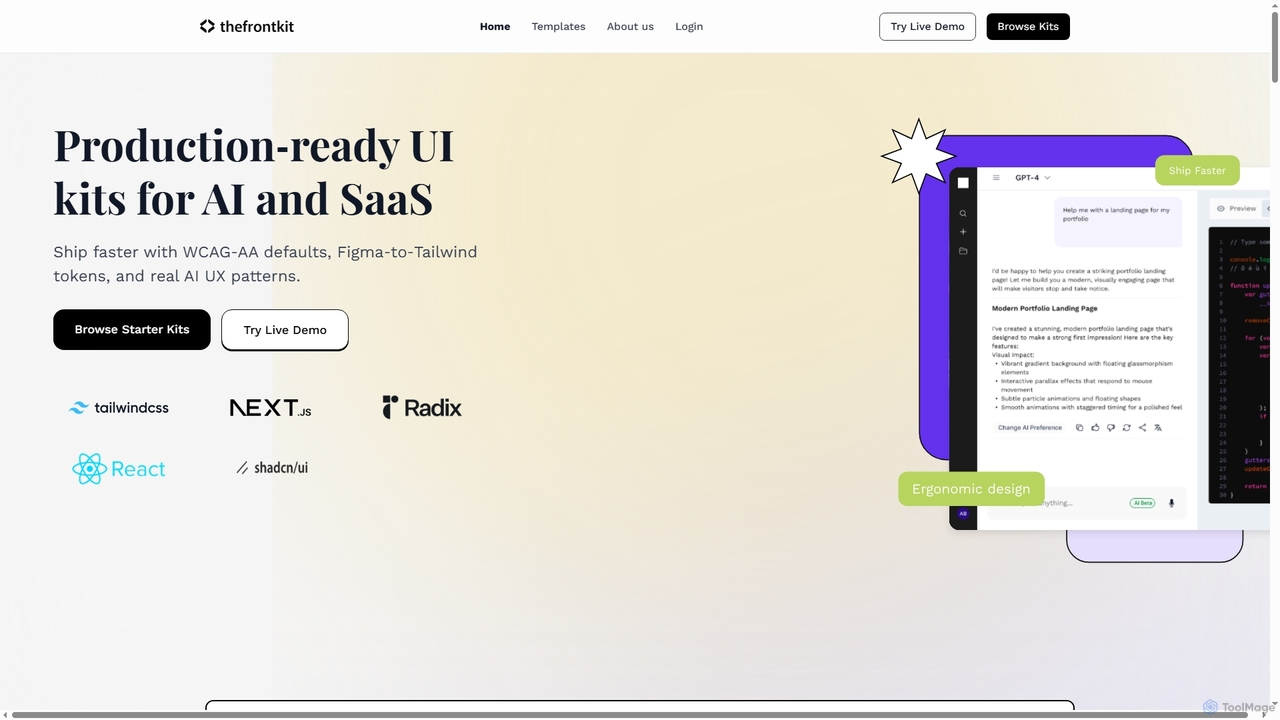
Task: Click the thumbs down icon
Action: point(1111,427)
